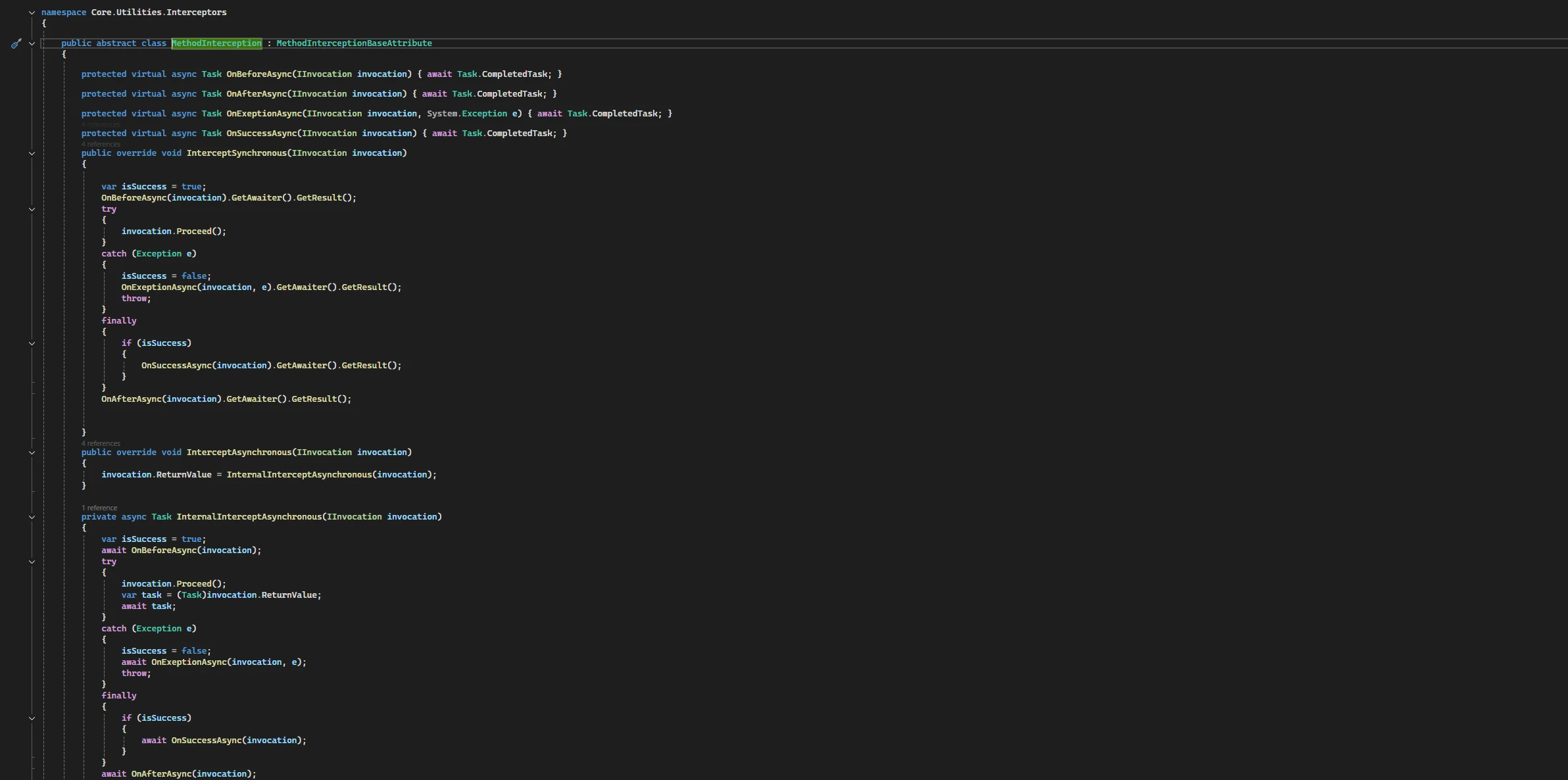
Task: Click the 'await task;' statement
Action: [149, 606]
